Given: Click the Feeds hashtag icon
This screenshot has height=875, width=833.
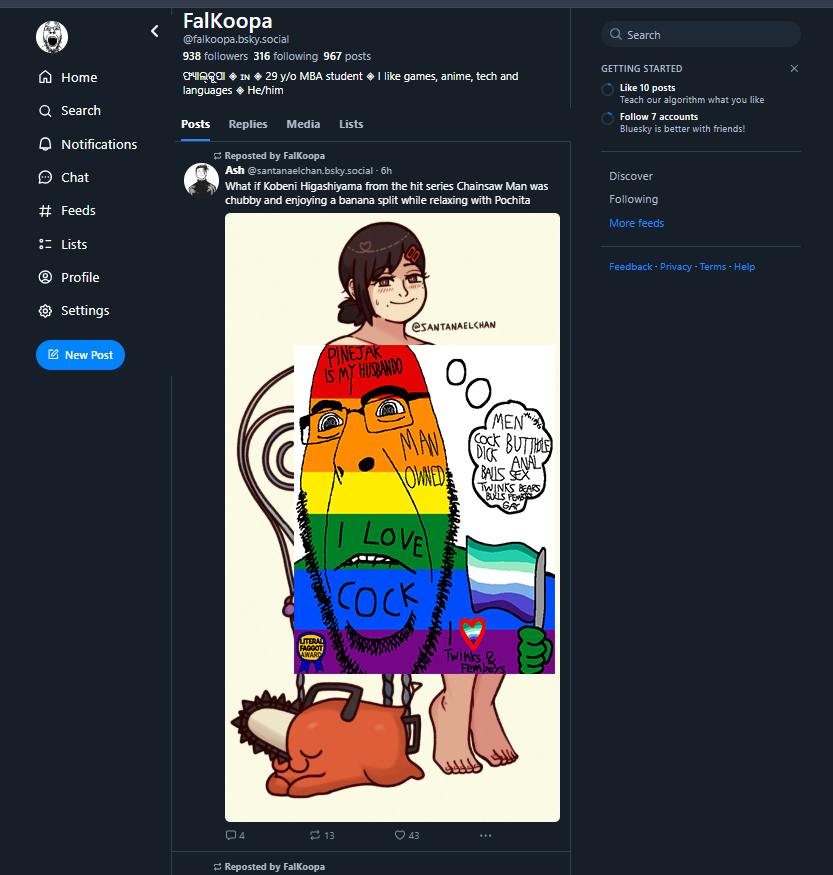Looking at the screenshot, I should tap(45, 211).
